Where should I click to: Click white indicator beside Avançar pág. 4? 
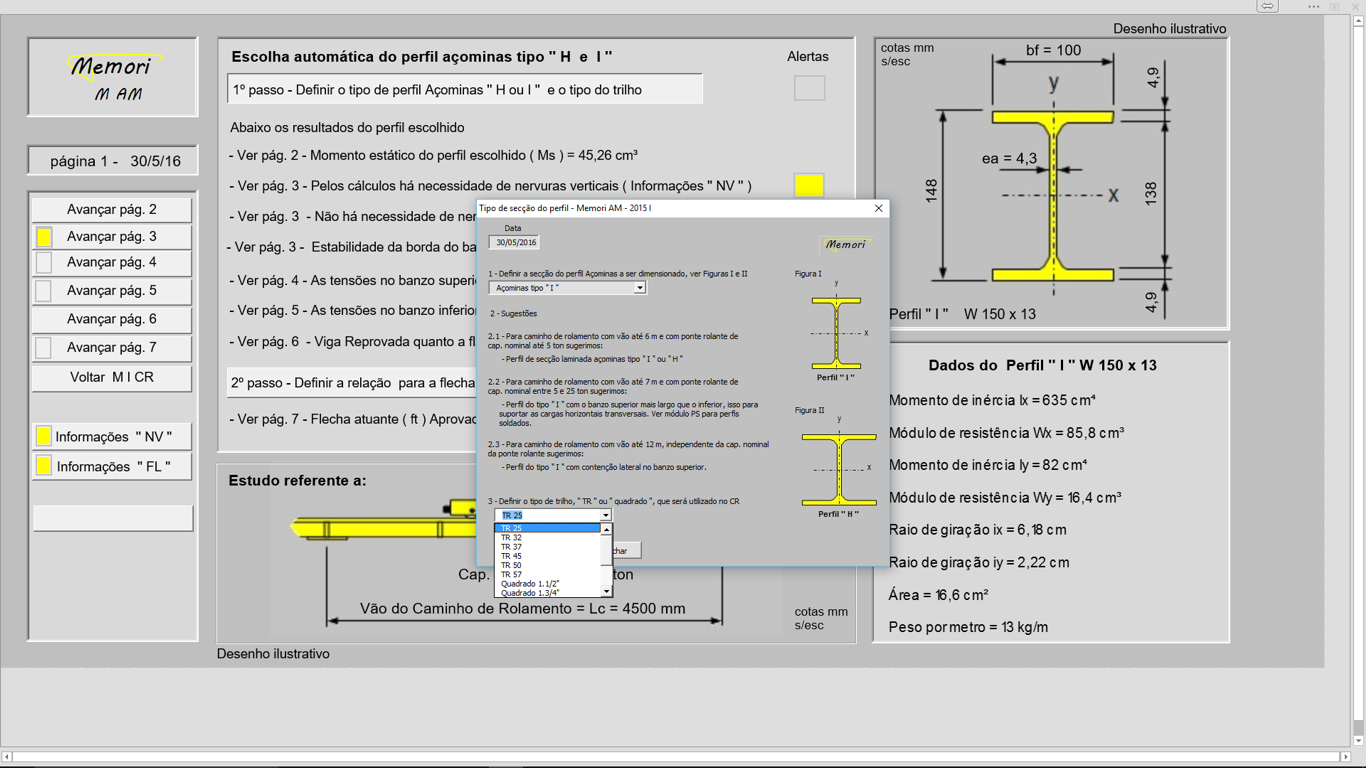coord(44,263)
